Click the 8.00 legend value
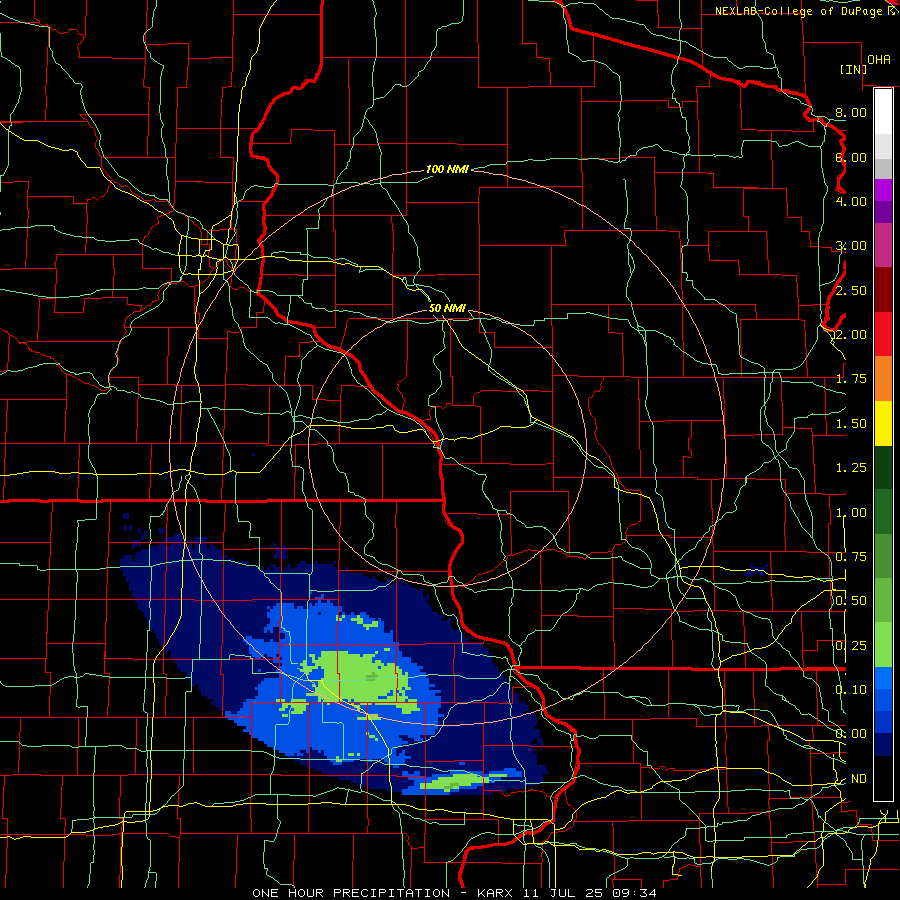The height and width of the screenshot is (900, 900). tap(851, 112)
